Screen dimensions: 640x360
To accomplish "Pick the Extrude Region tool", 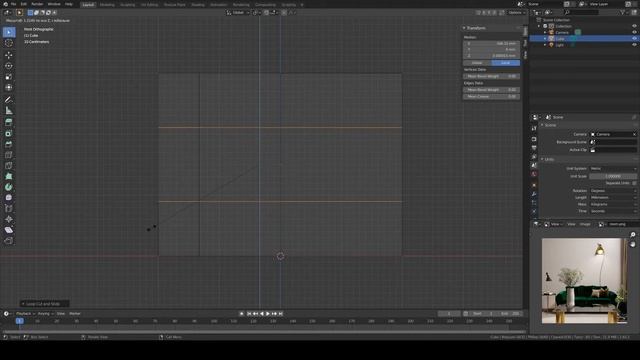I will coord(9,122).
